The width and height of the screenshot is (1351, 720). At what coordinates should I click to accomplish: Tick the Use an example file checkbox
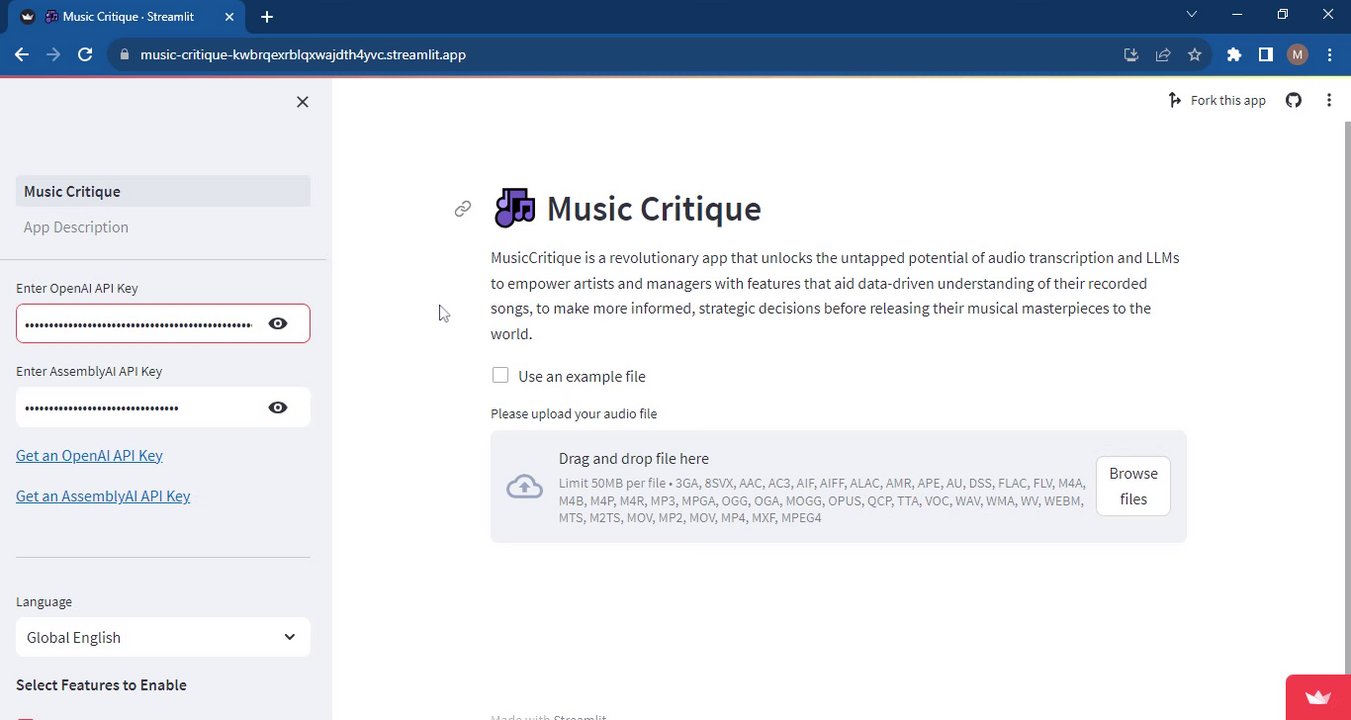click(x=500, y=375)
